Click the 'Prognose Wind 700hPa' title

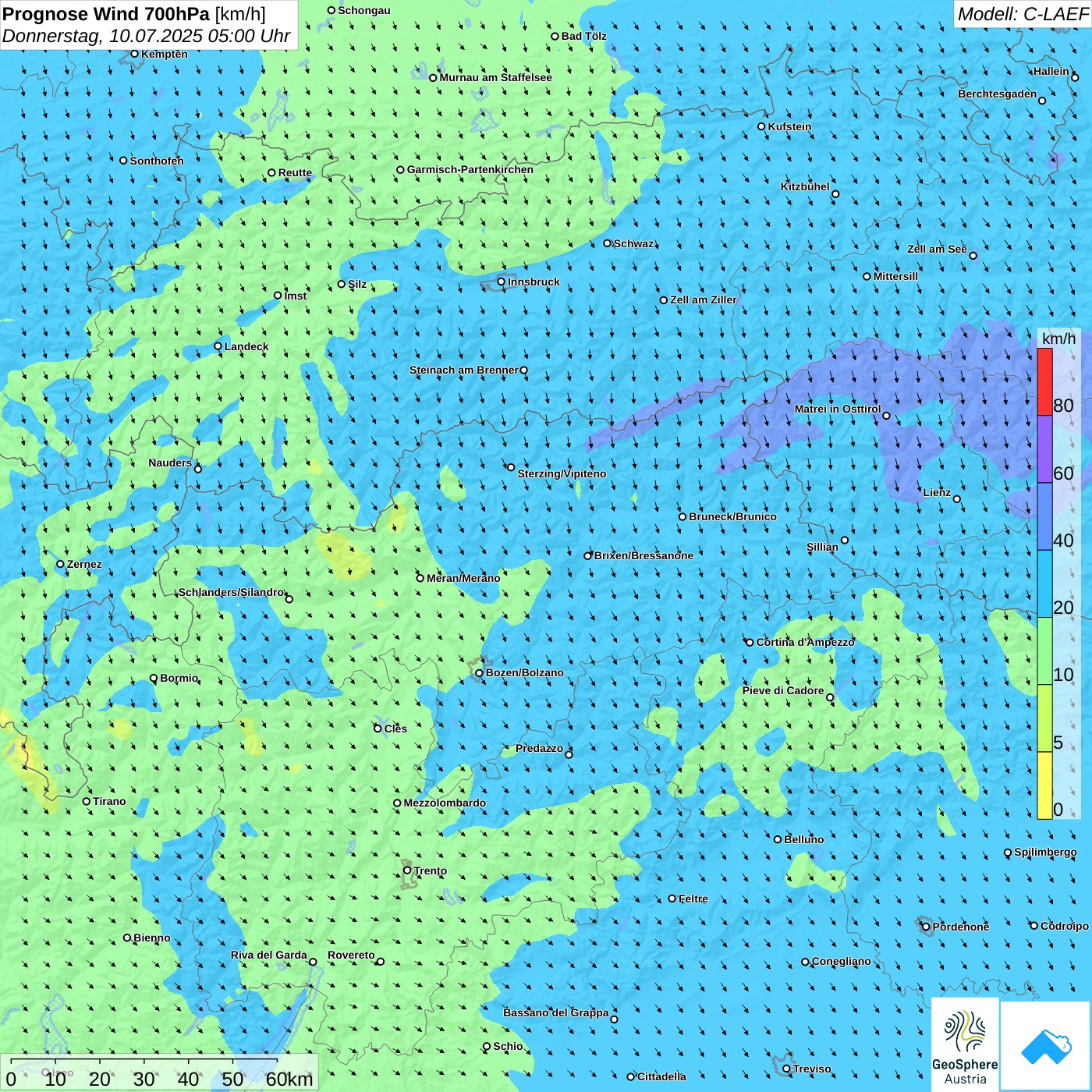pos(106,14)
